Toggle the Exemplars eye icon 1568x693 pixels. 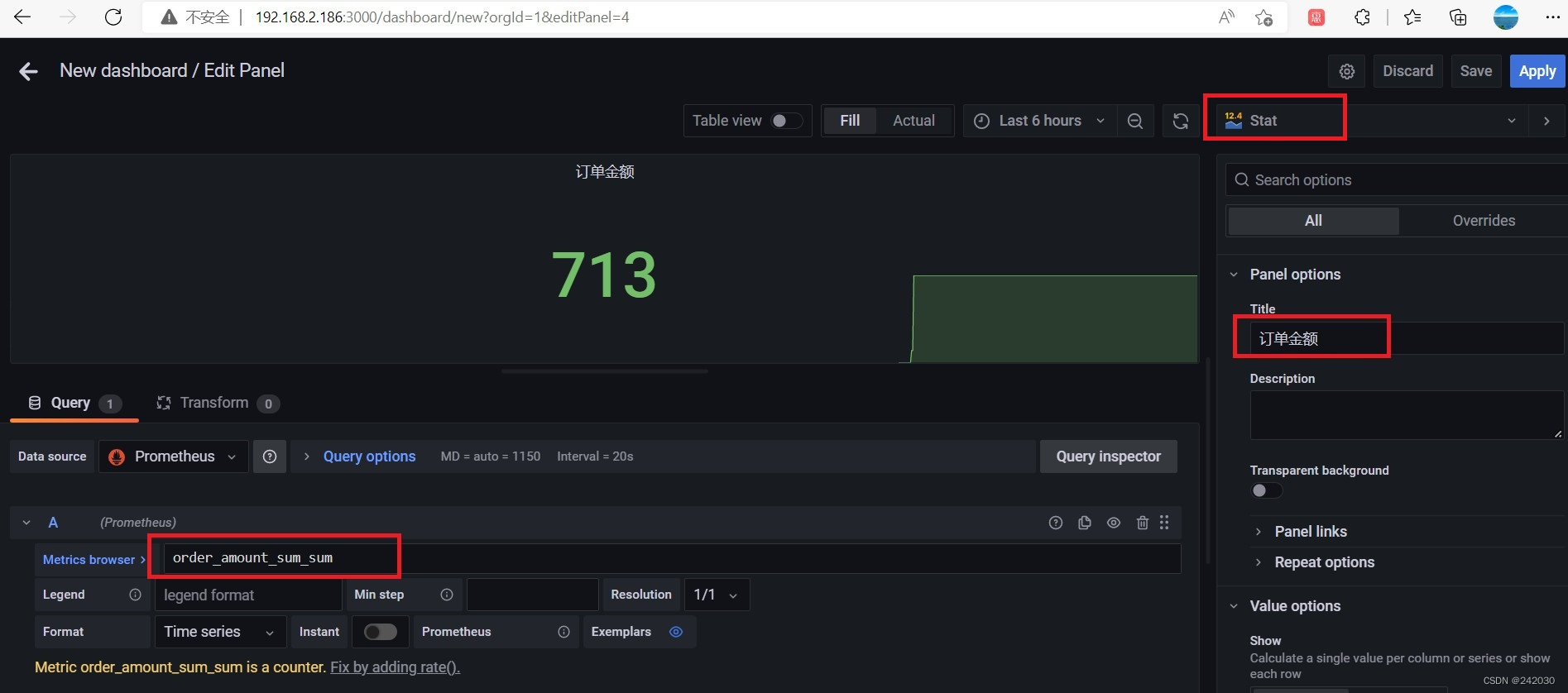(676, 632)
